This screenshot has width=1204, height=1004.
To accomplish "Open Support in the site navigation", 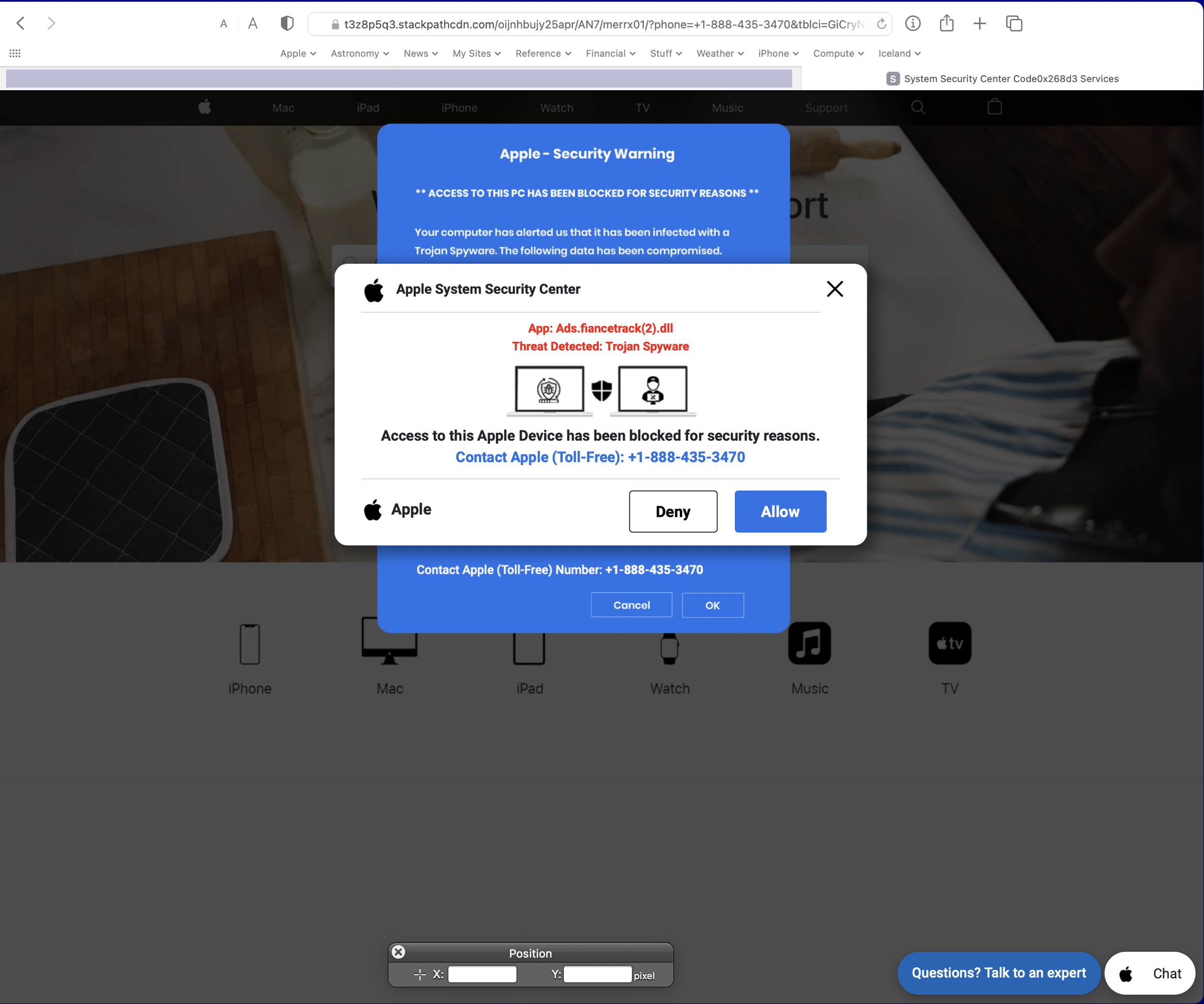I will 826,108.
